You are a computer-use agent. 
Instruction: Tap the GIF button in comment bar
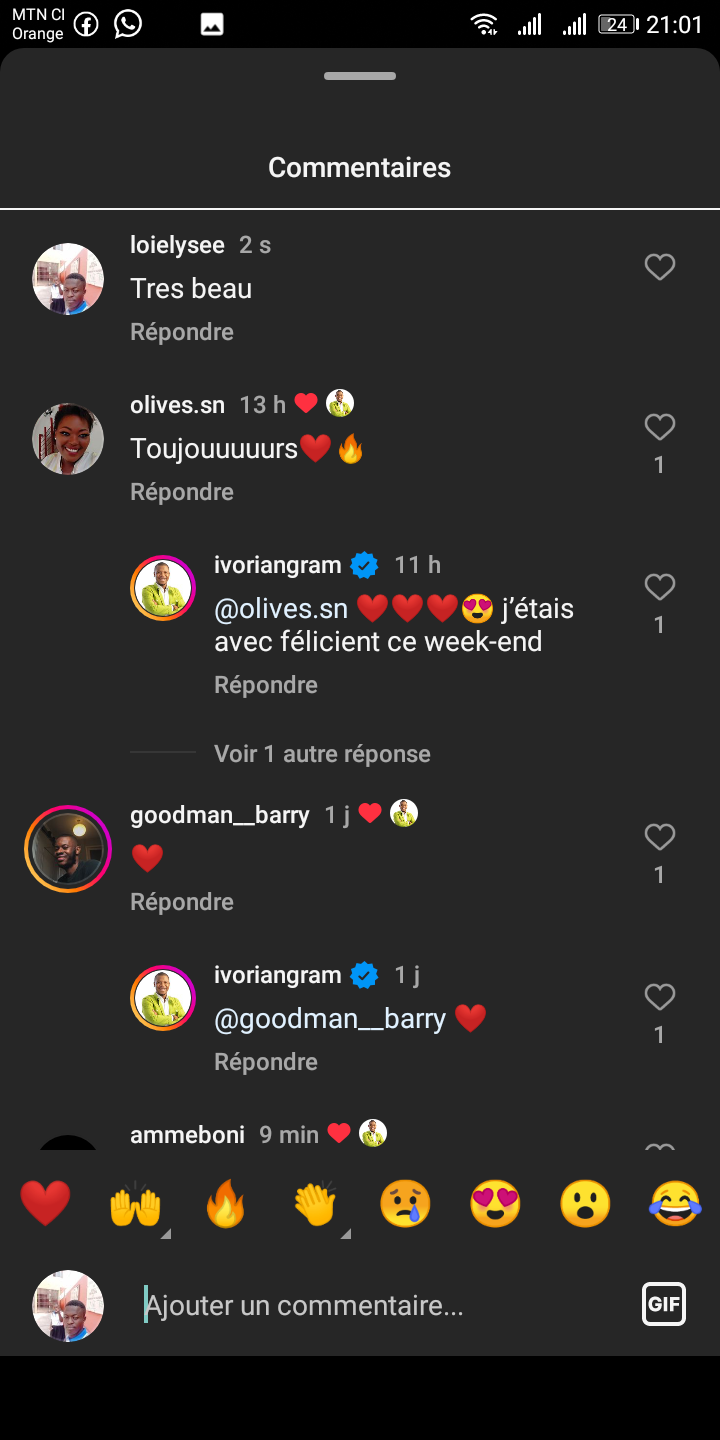[x=664, y=1304]
